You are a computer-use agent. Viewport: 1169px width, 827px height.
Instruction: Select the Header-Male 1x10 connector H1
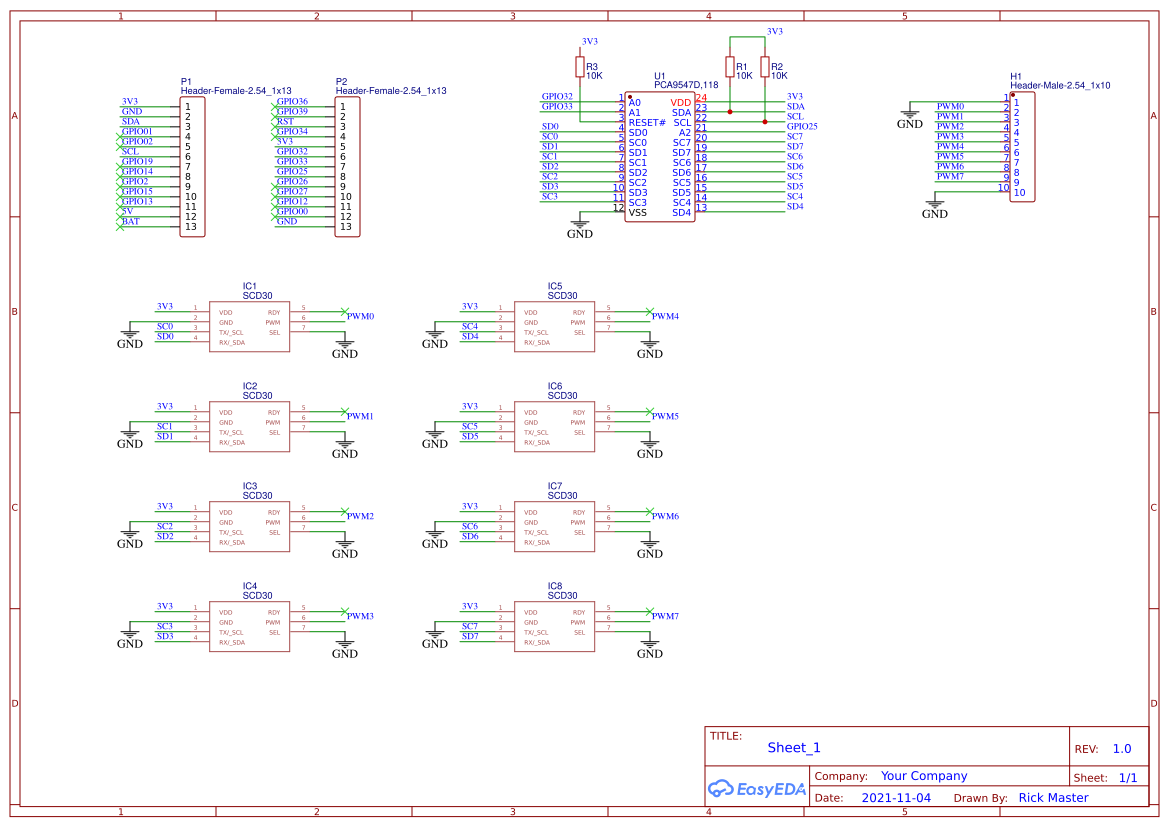point(1022,145)
